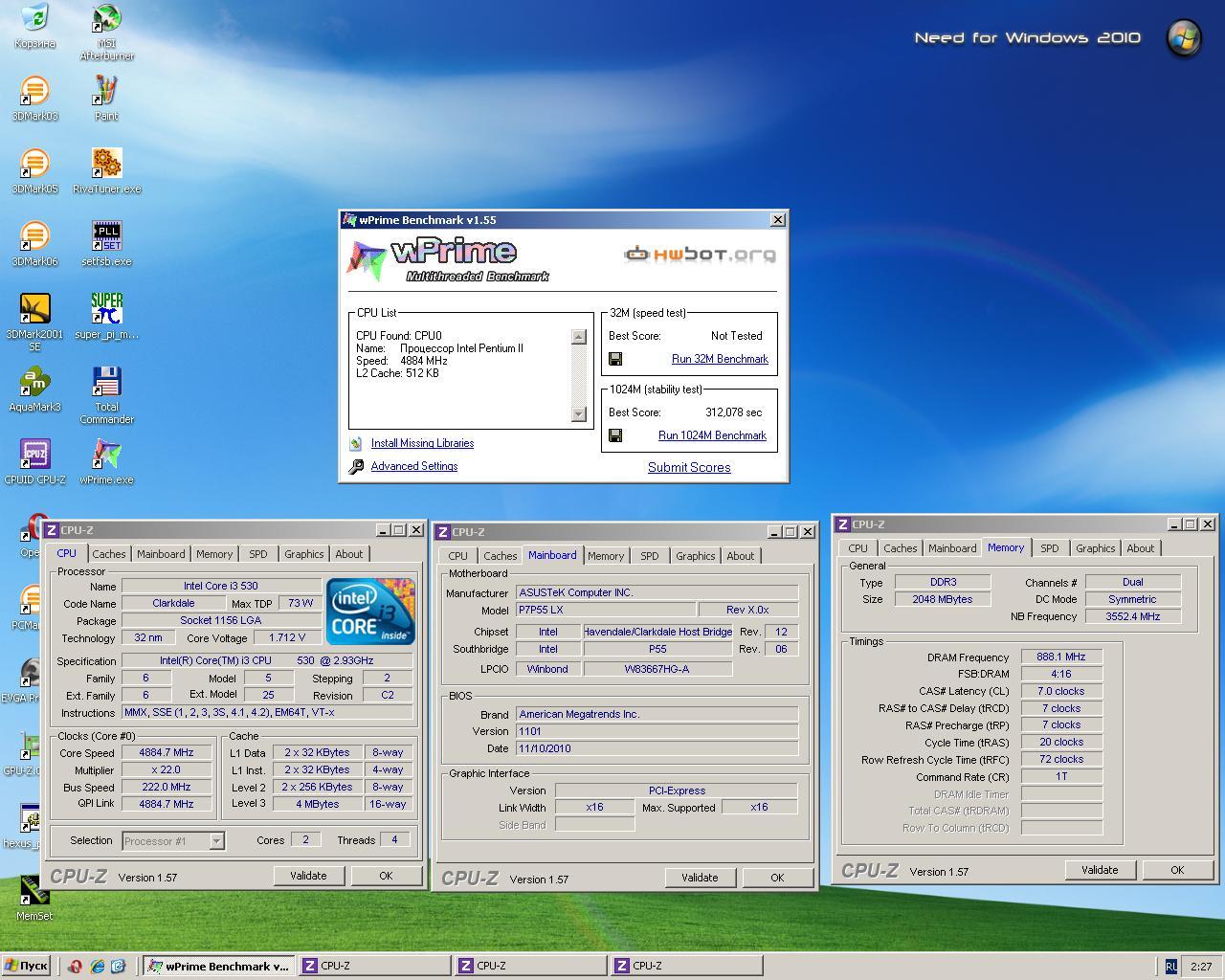
Task: Click the NB Frequency 3552.4 MHz value
Action: 1133,616
